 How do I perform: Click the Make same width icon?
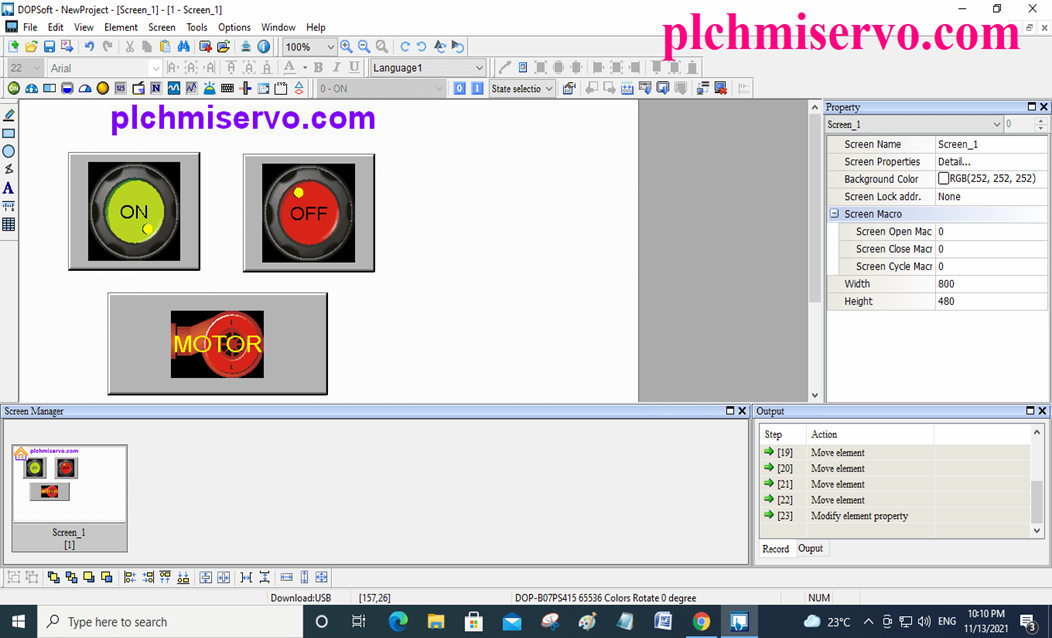pyautogui.click(x=286, y=577)
